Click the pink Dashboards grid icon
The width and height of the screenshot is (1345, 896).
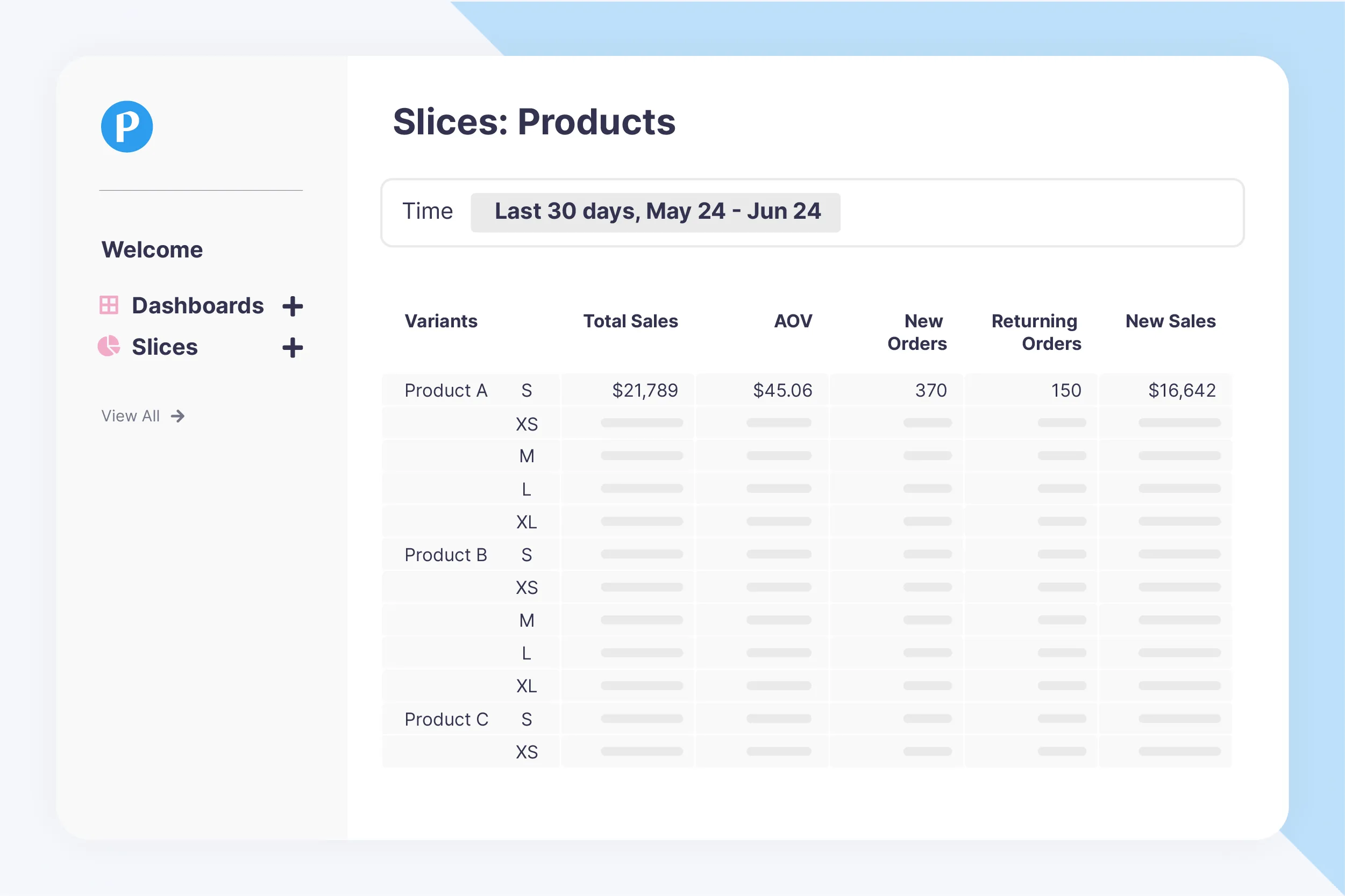(x=109, y=305)
